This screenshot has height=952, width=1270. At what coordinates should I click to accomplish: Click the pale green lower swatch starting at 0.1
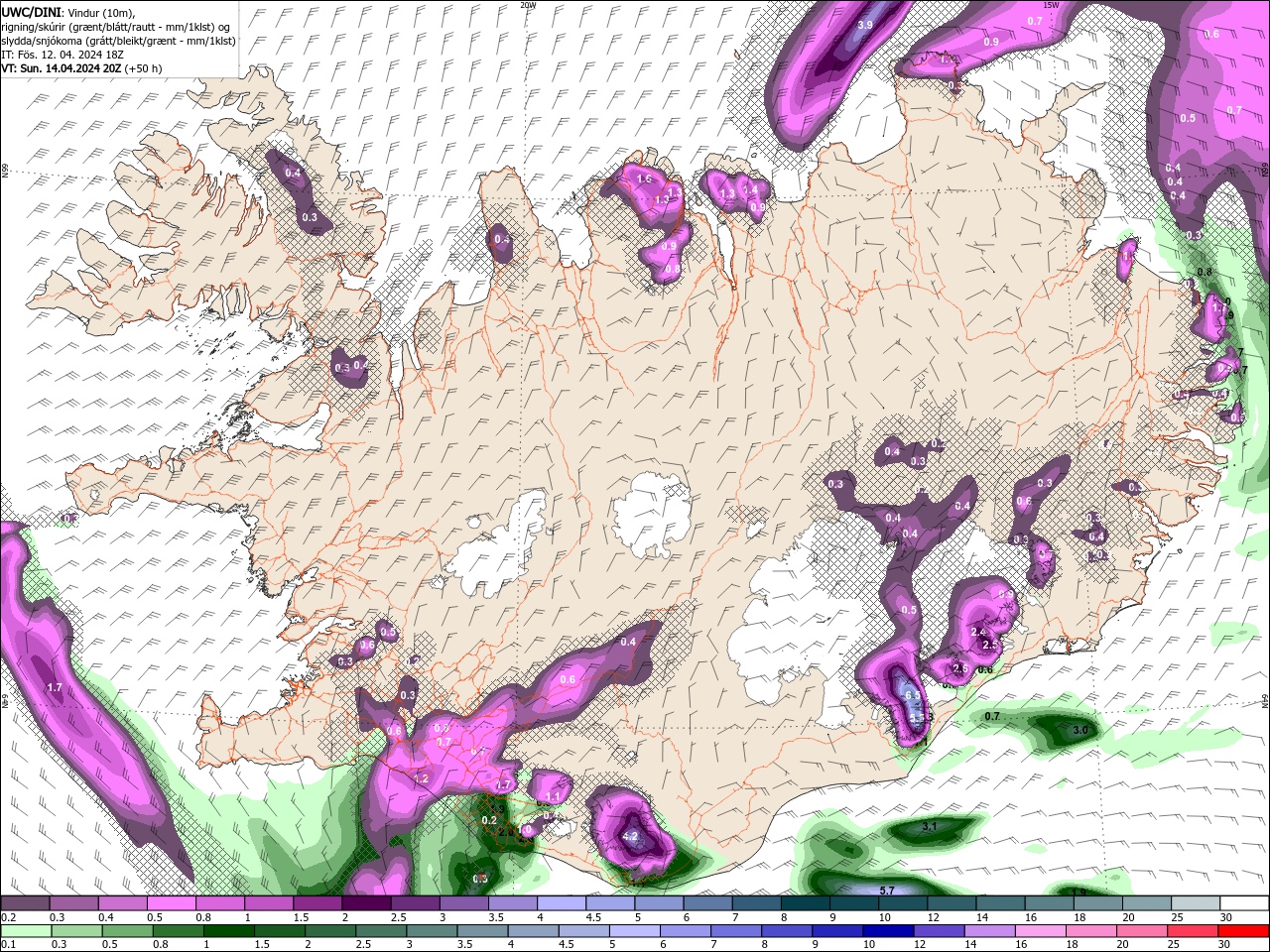coord(26,931)
